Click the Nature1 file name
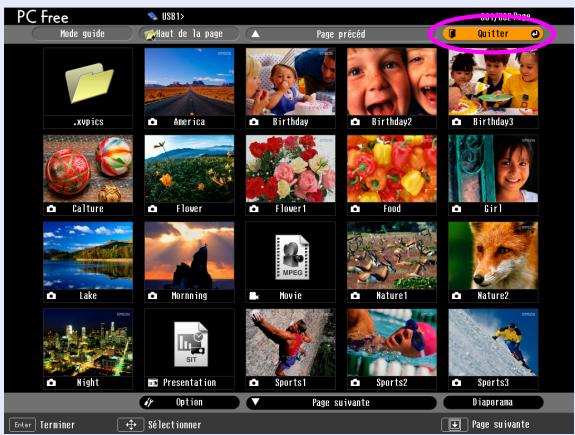 392,296
